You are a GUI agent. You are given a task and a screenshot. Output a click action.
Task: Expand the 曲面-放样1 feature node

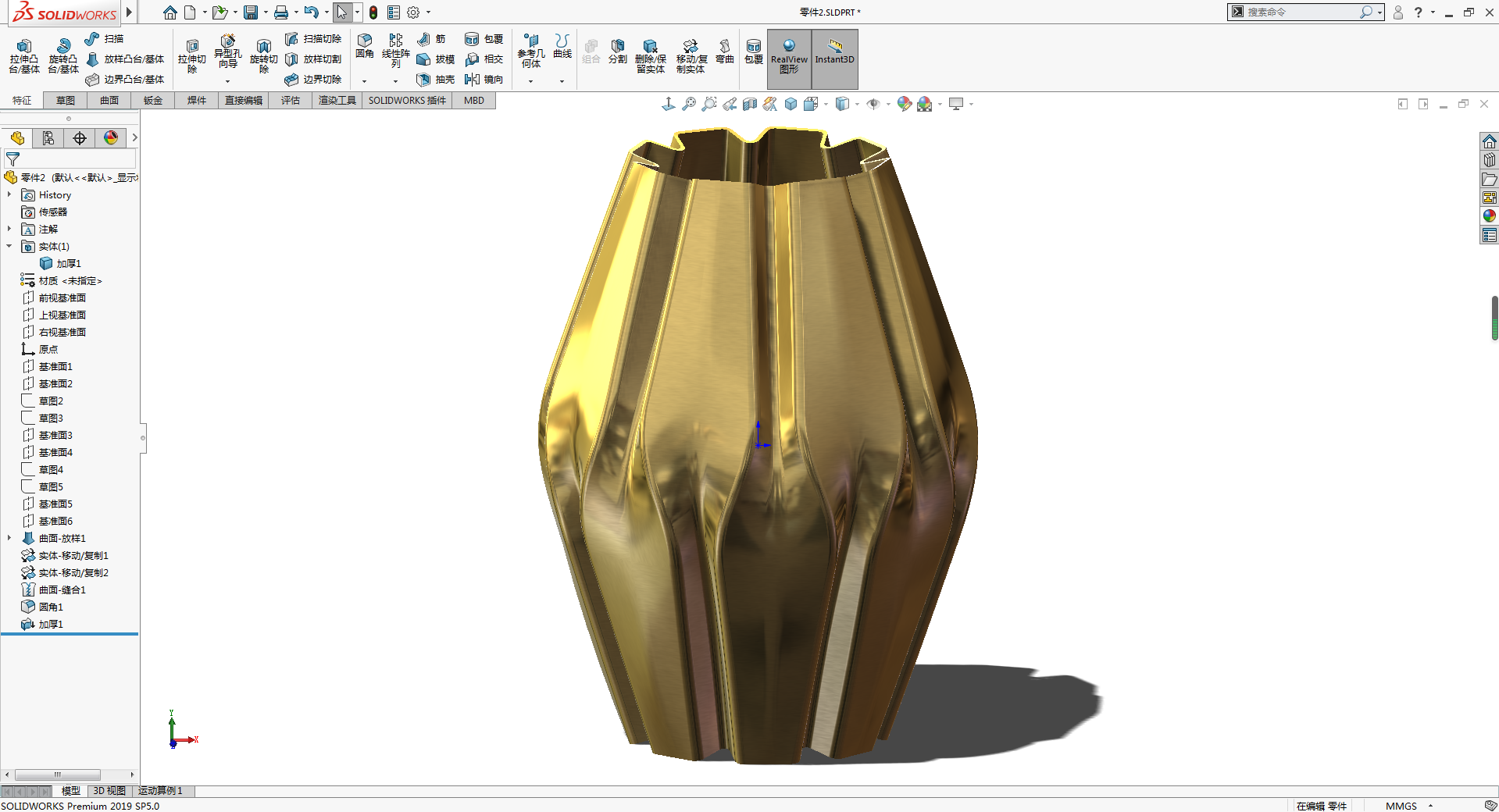9,538
